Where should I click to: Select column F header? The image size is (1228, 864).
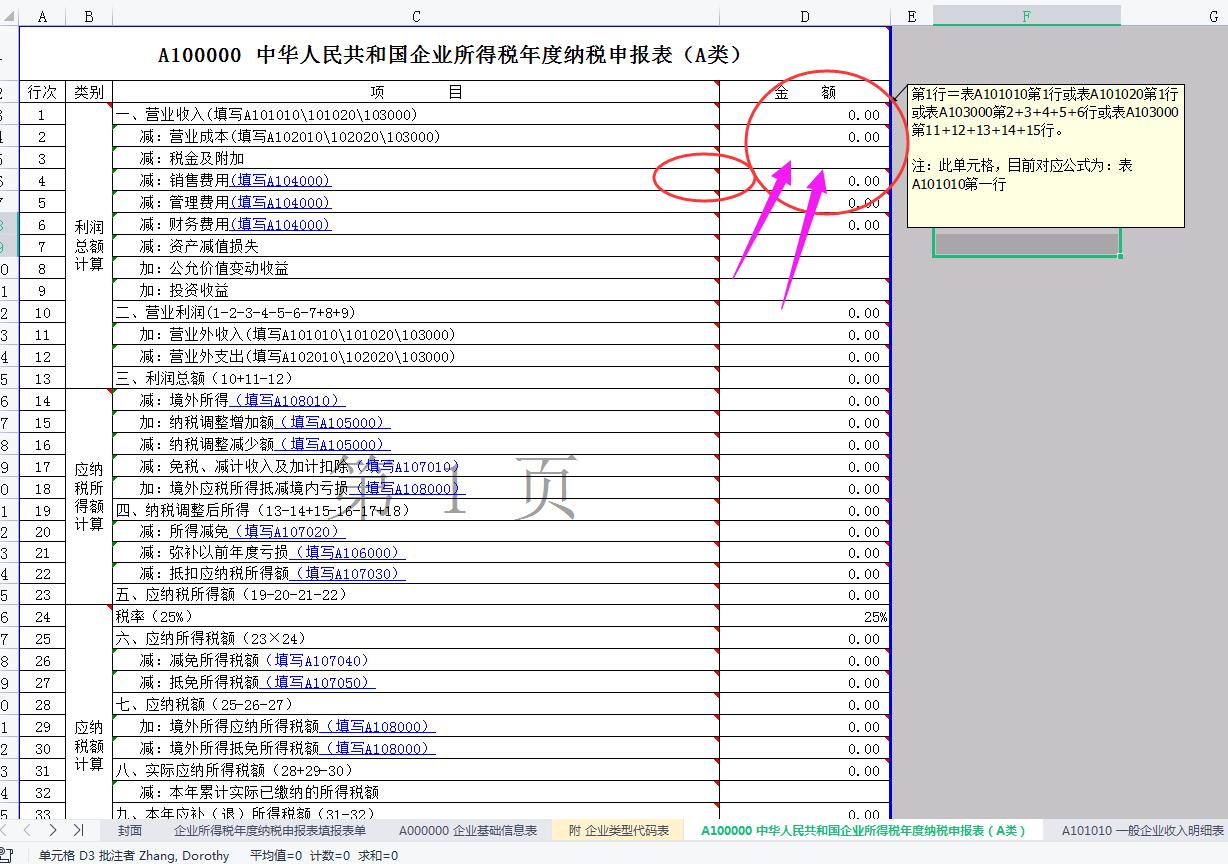pyautogui.click(x=1026, y=16)
